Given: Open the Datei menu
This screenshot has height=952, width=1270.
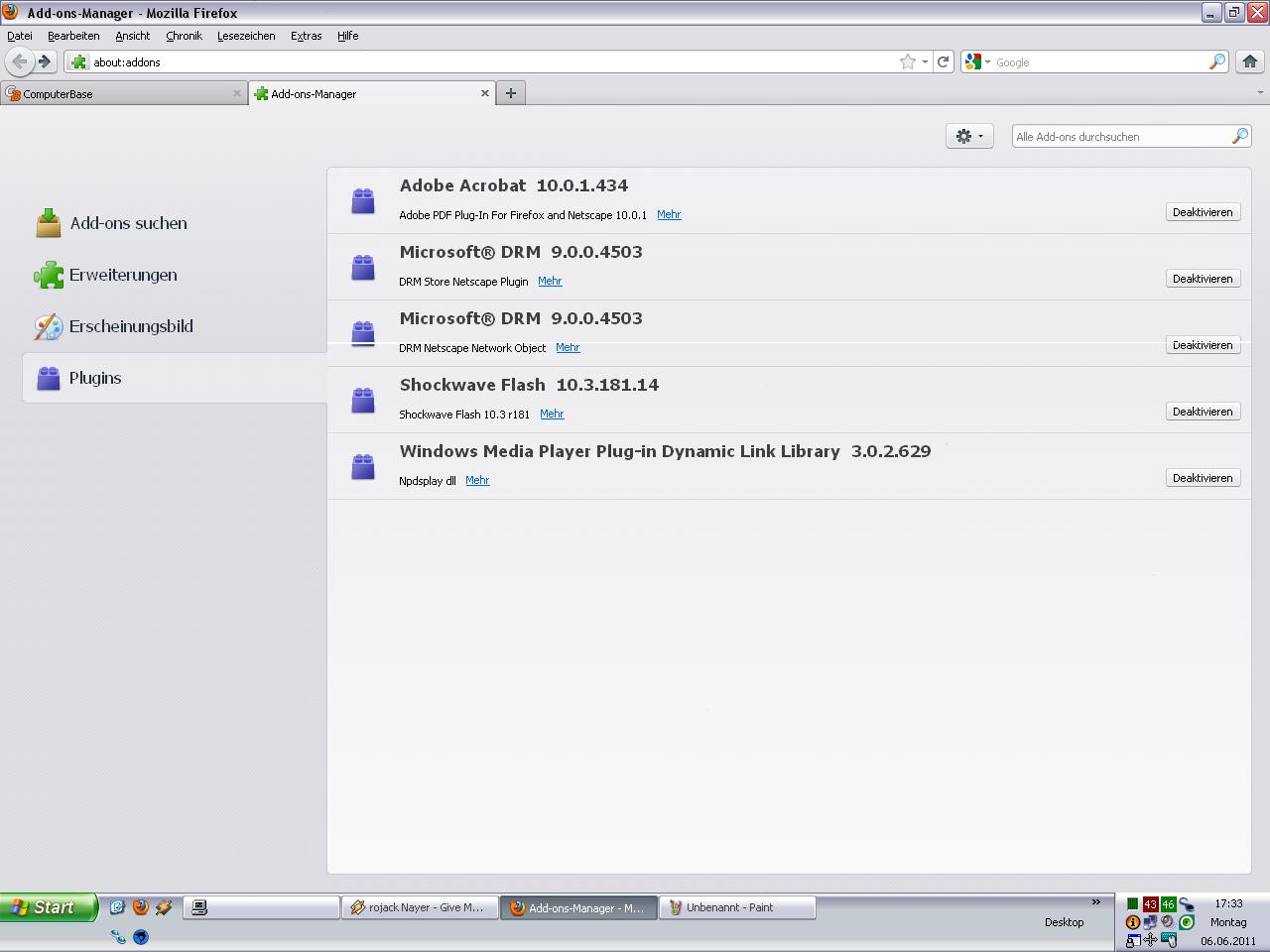Looking at the screenshot, I should [x=20, y=36].
